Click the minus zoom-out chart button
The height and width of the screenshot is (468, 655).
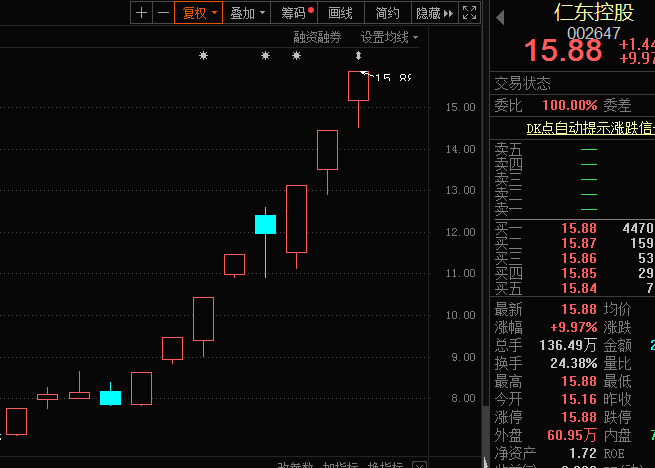[162, 13]
